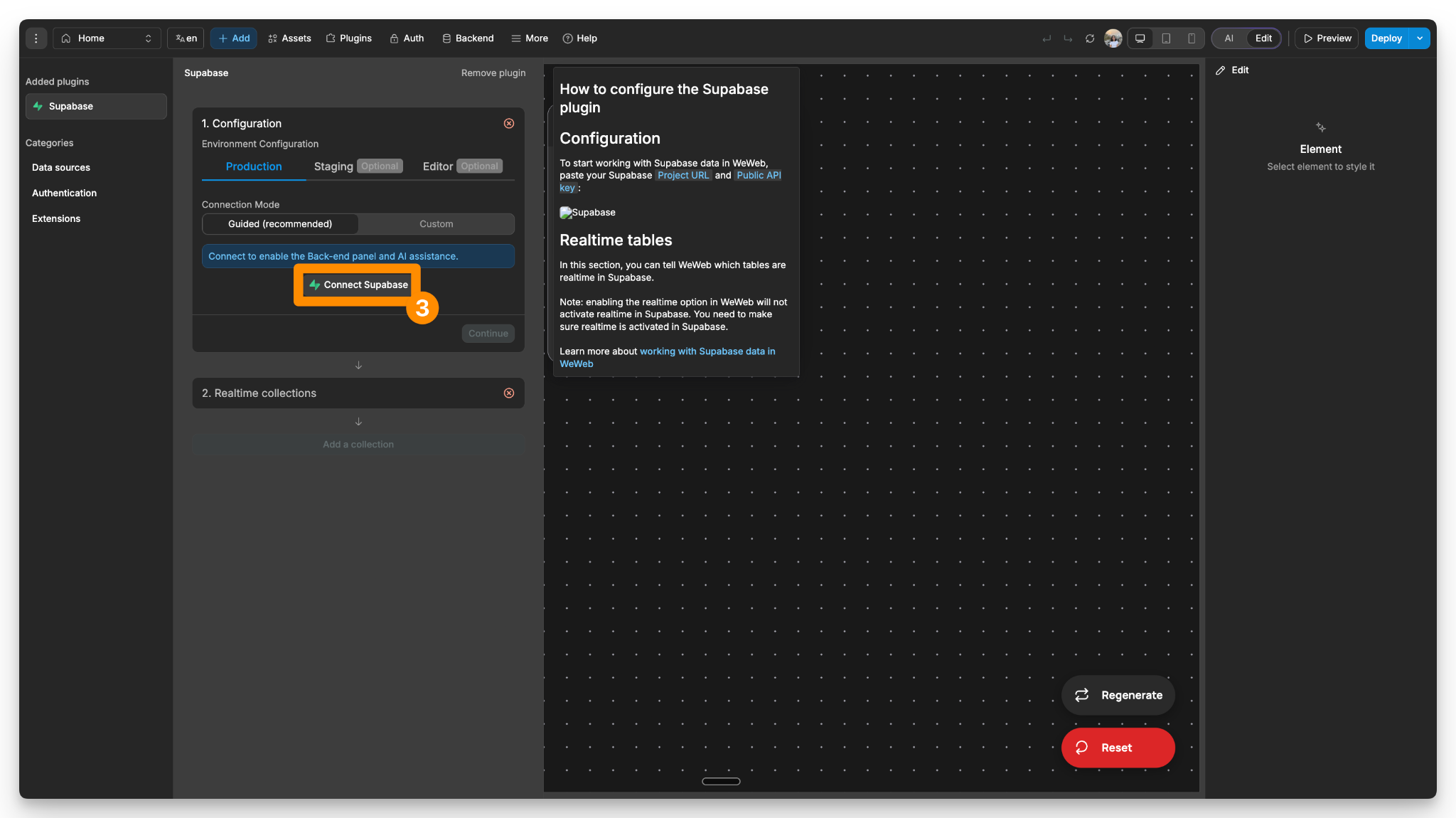Screen dimensions: 1456x818
Task: Open user avatar profile
Action: point(1113,38)
